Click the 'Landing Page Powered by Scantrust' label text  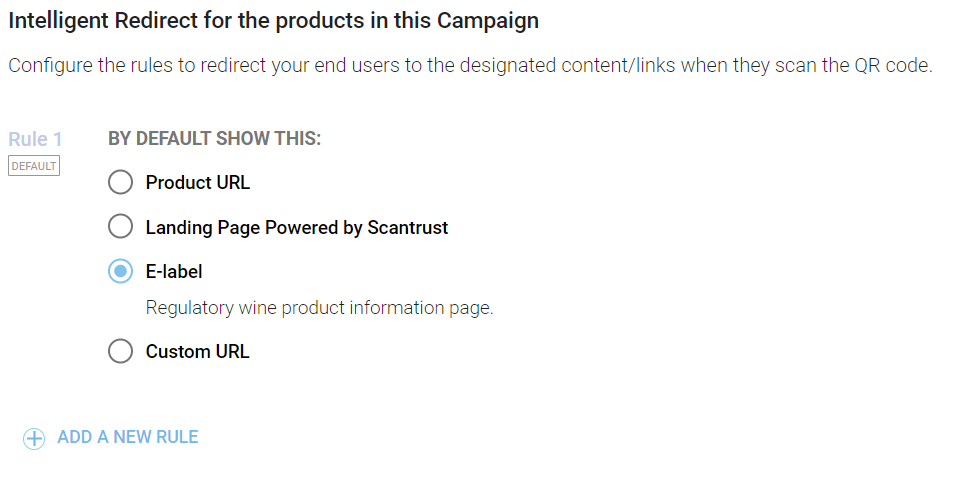296,227
